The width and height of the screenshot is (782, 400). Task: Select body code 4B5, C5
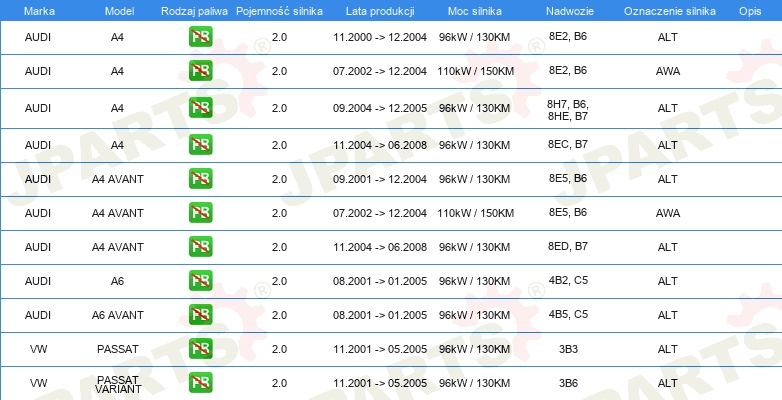[x=568, y=314]
